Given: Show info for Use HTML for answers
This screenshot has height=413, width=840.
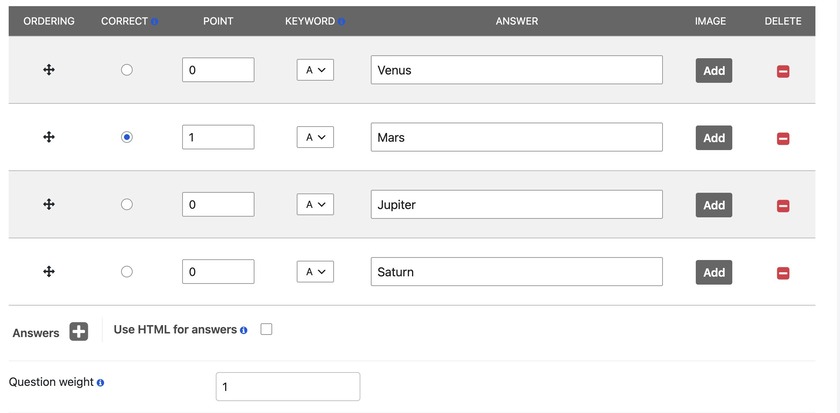Looking at the screenshot, I should (244, 331).
